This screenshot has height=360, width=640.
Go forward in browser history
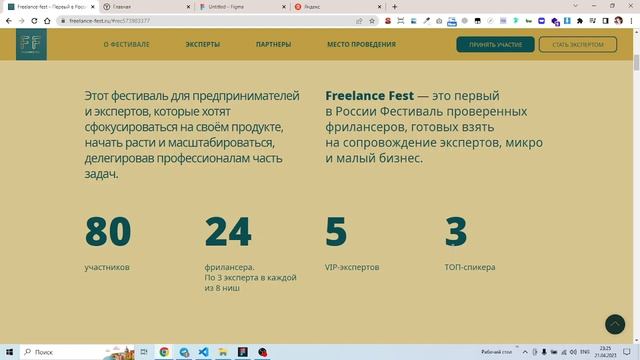22,21
